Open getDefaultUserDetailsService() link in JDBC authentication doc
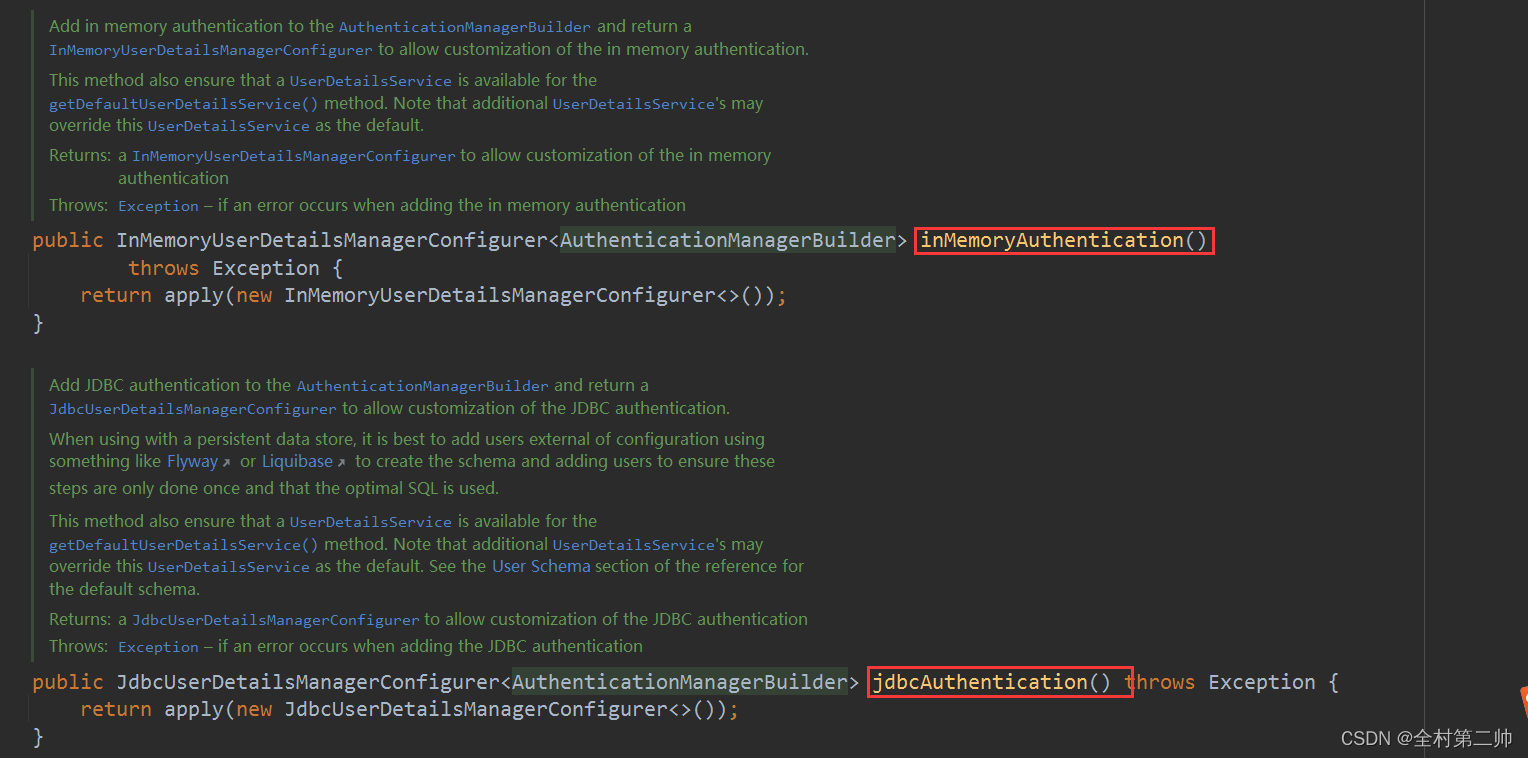Viewport: 1528px width, 758px height. click(x=184, y=545)
